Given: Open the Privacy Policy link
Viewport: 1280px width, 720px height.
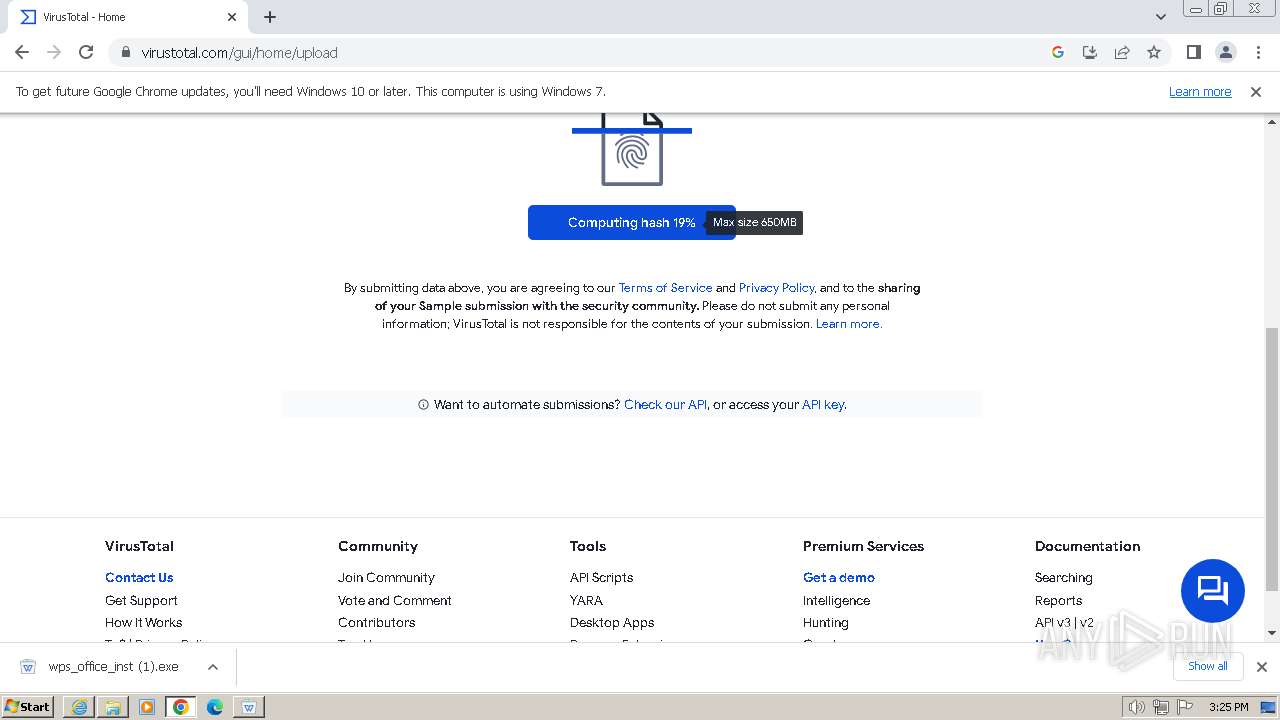Looking at the screenshot, I should click(776, 288).
